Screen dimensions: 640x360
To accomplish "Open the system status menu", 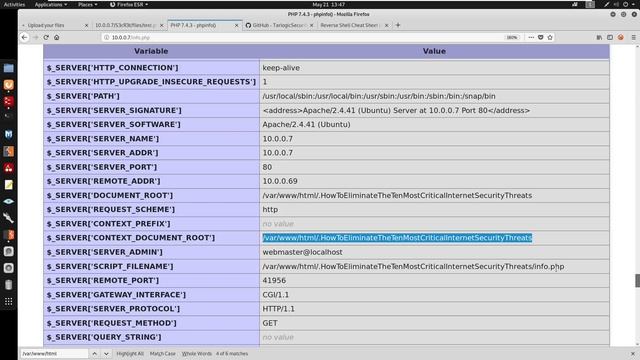I will pyautogui.click(x=620, y=4).
